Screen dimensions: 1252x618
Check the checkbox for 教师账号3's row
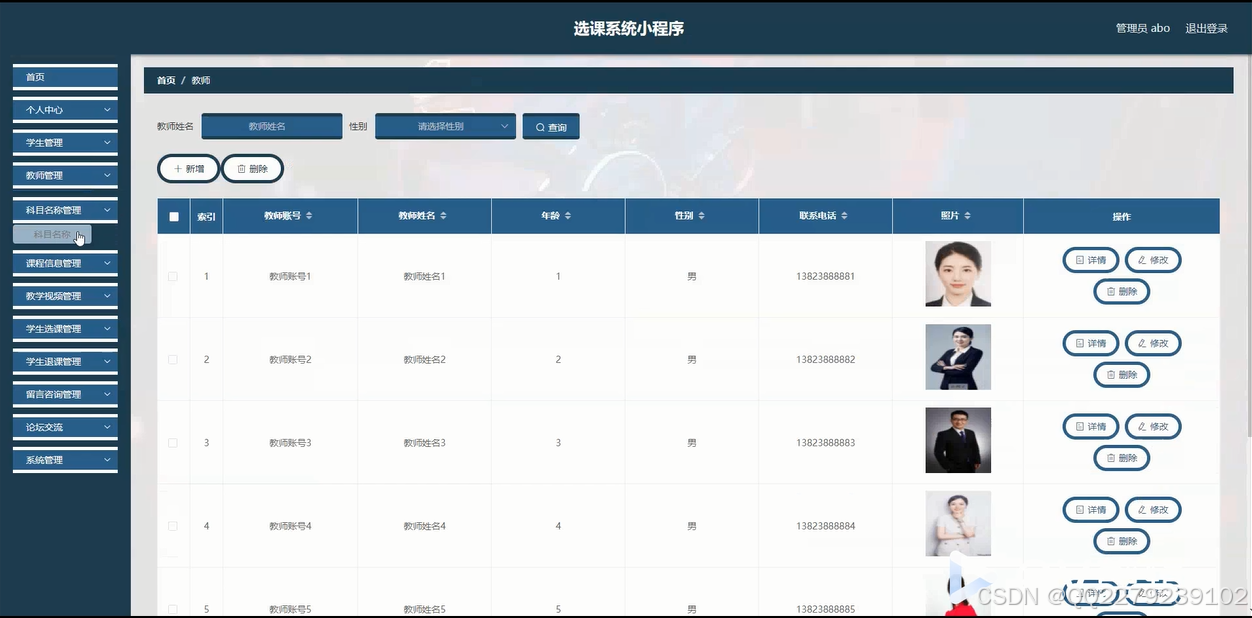click(x=172, y=442)
